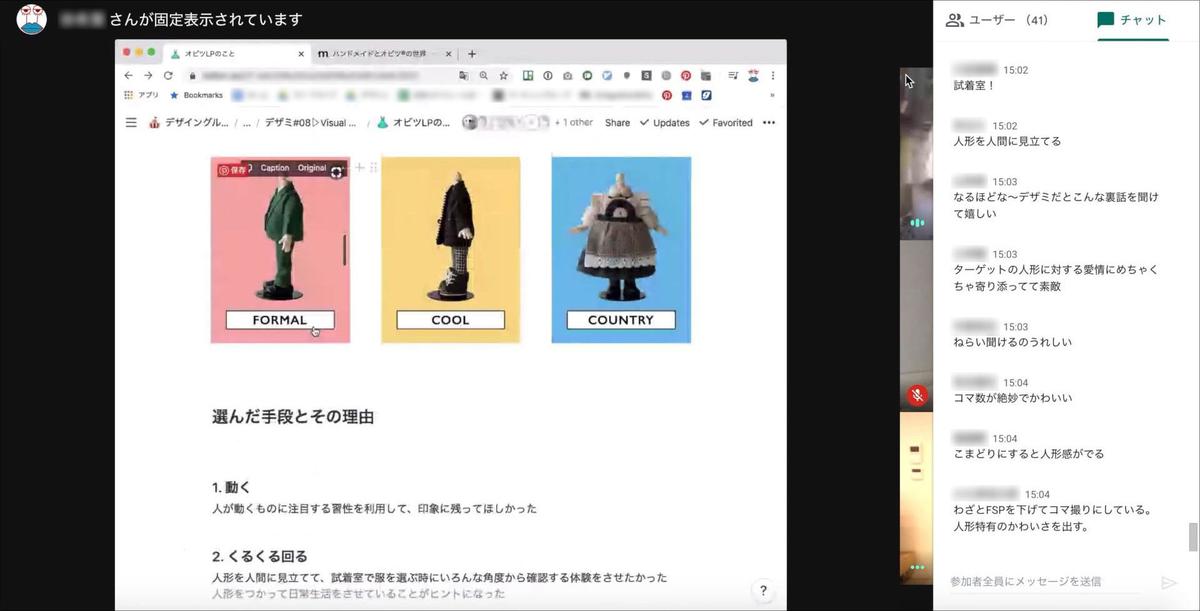Open the three-dot menu on the bottom video tile
Viewport: 1200px width, 611px height.
tap(917, 565)
